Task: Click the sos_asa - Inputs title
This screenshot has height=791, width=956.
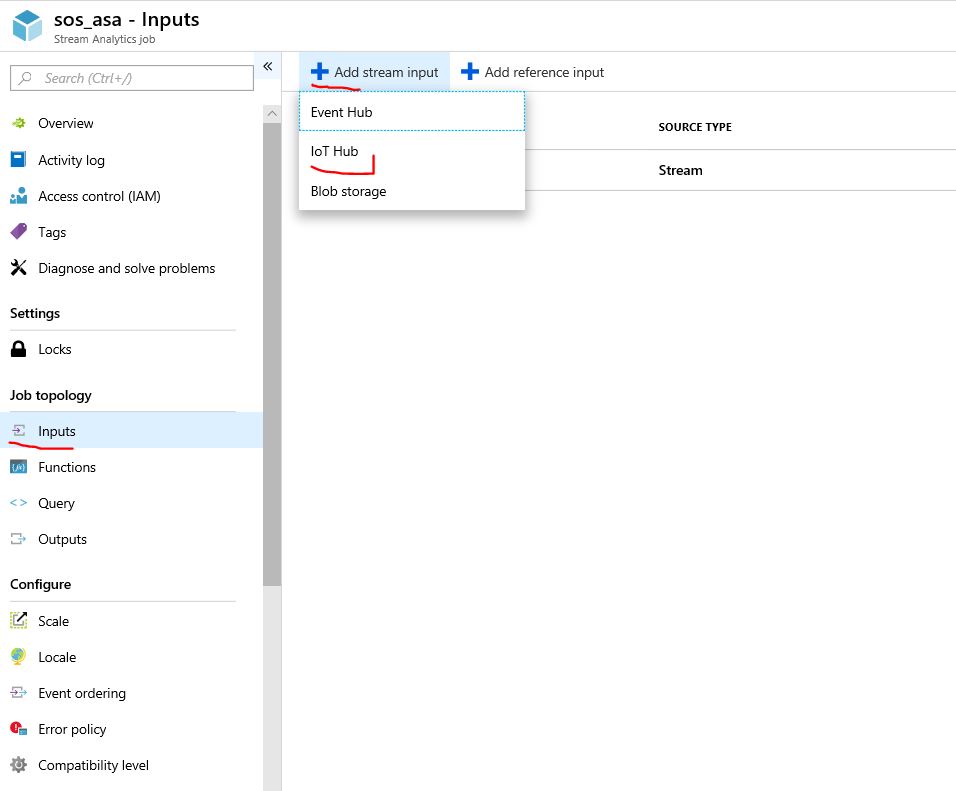Action: [126, 20]
